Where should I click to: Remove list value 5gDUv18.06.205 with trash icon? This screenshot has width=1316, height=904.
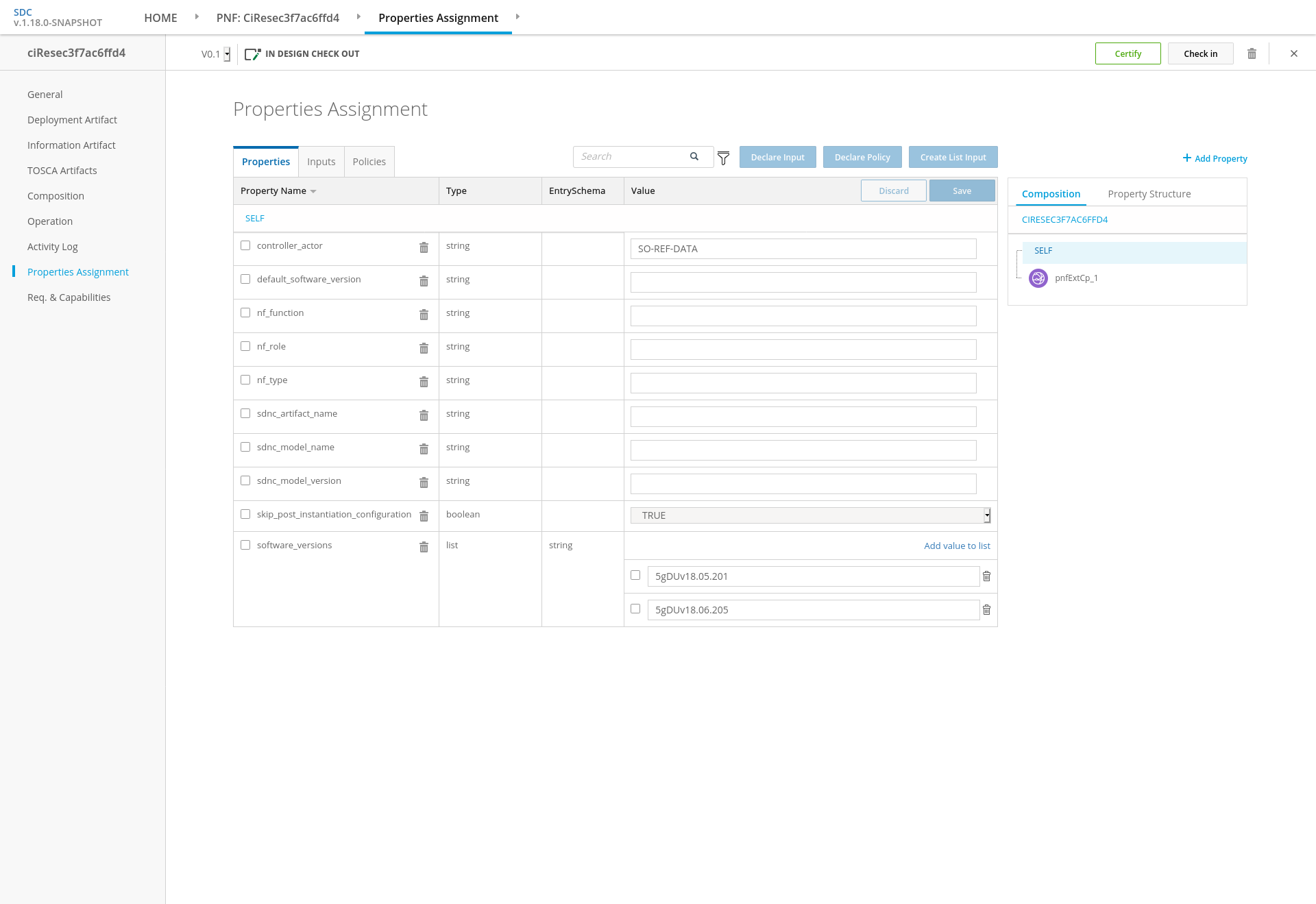coord(987,609)
